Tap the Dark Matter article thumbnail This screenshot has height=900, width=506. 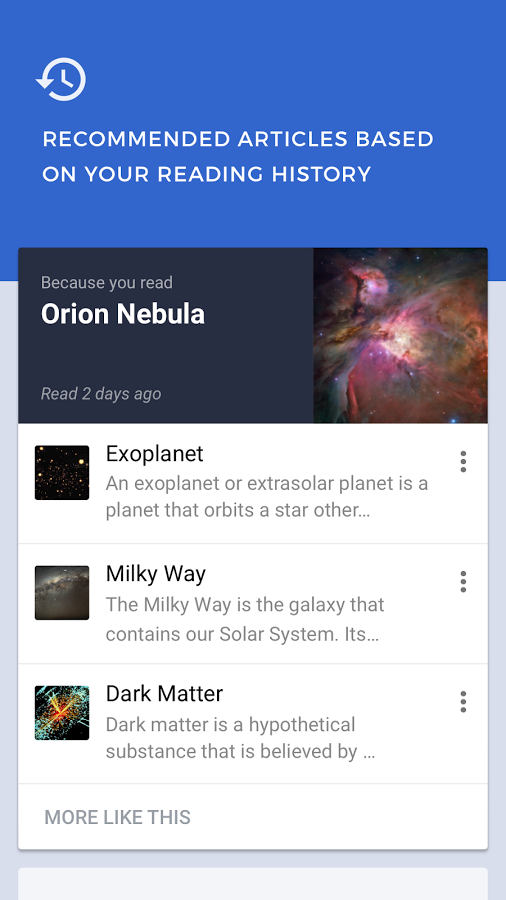coord(62,712)
